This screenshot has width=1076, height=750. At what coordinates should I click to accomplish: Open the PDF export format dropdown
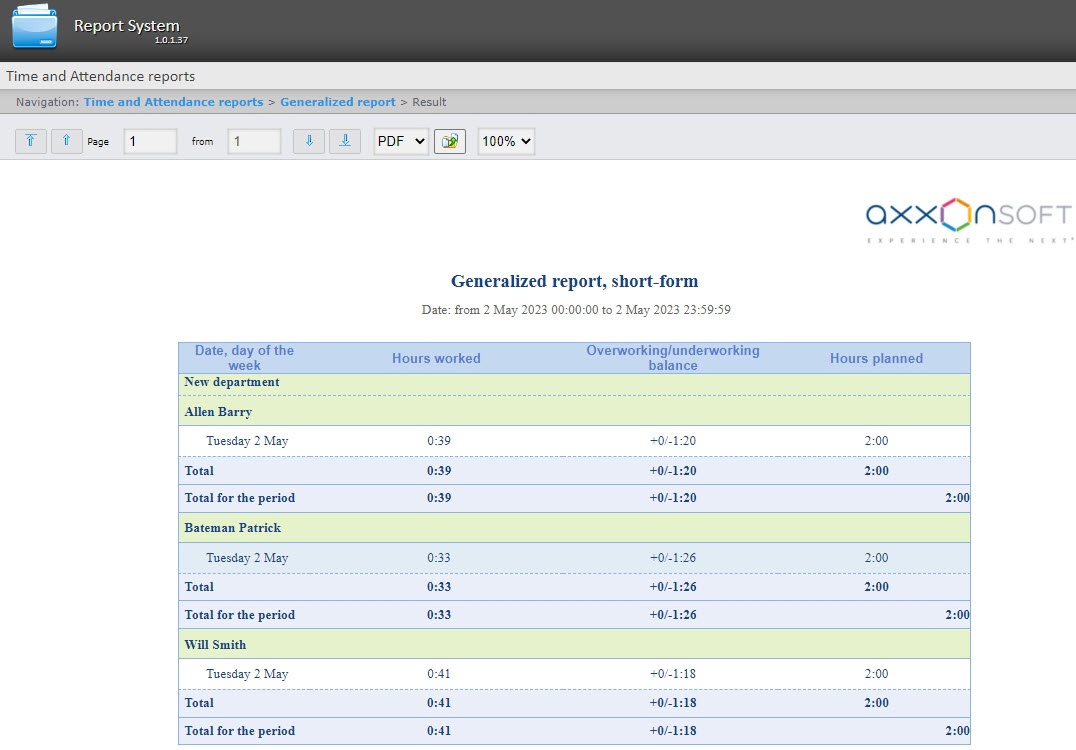point(401,142)
